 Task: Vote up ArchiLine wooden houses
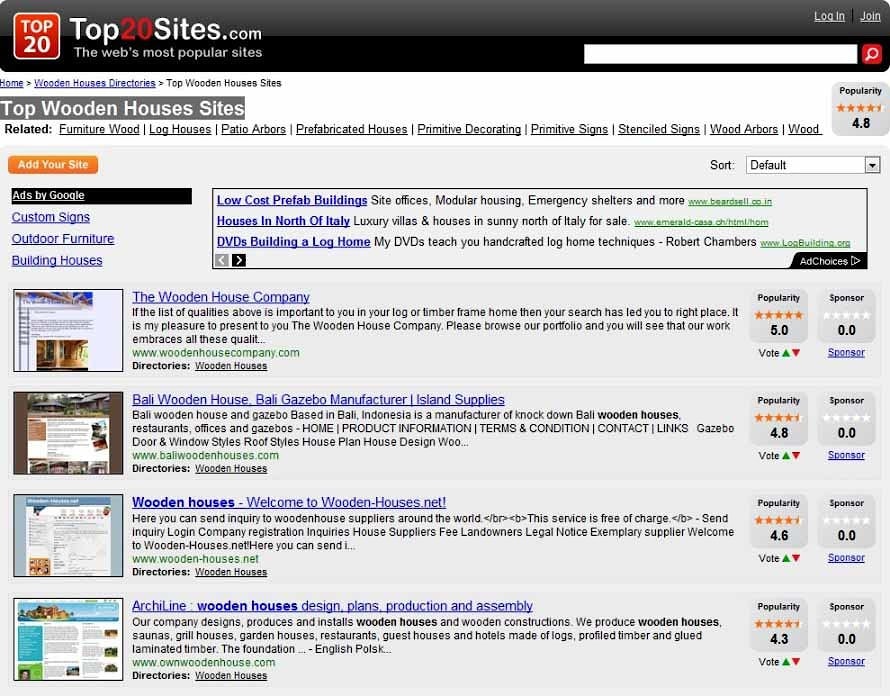(786, 661)
